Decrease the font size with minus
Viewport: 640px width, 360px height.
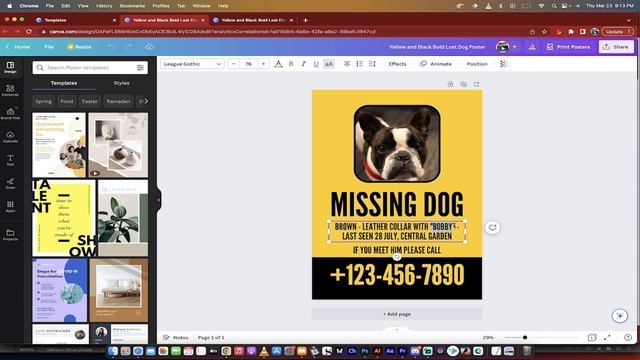pos(233,64)
